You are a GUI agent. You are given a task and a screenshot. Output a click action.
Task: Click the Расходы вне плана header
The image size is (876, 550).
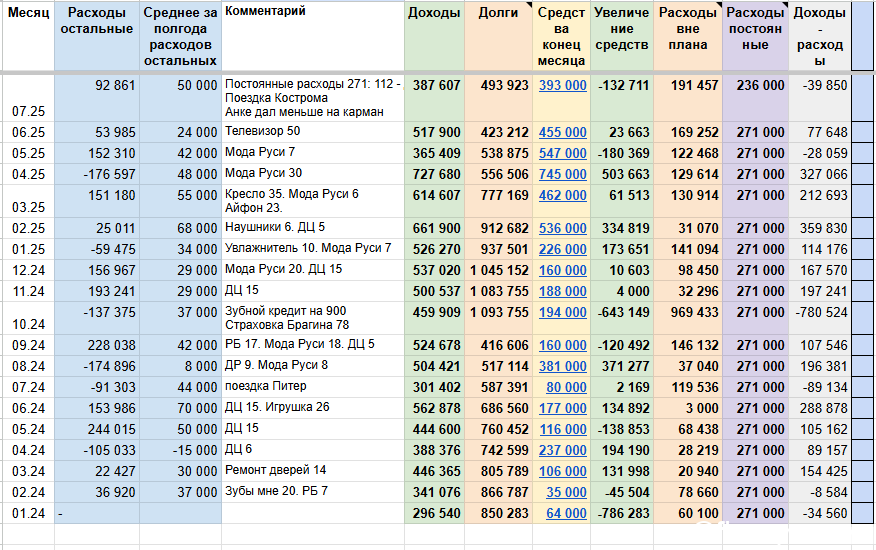[x=688, y=37]
